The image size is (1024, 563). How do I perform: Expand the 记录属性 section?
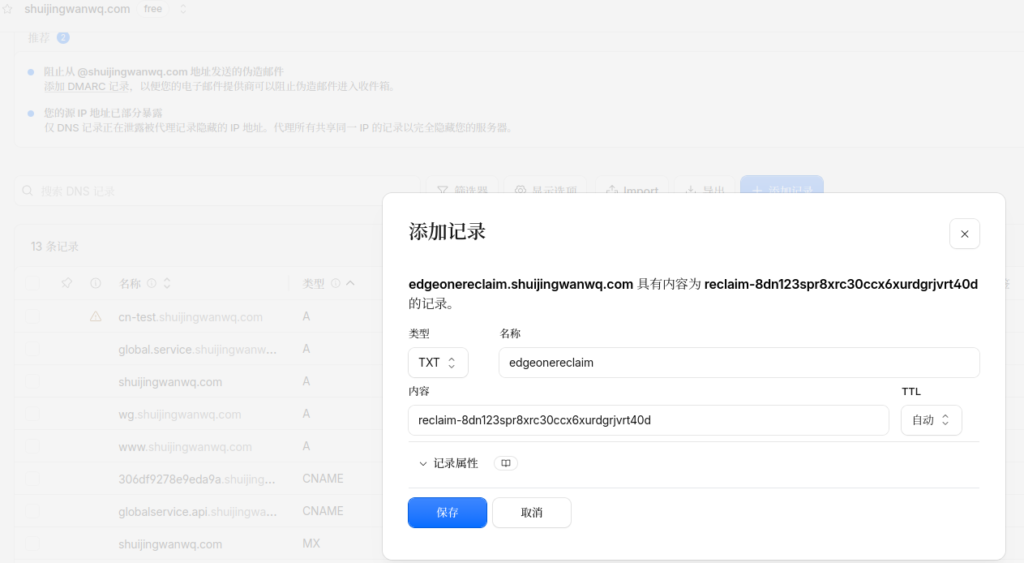[x=448, y=463]
